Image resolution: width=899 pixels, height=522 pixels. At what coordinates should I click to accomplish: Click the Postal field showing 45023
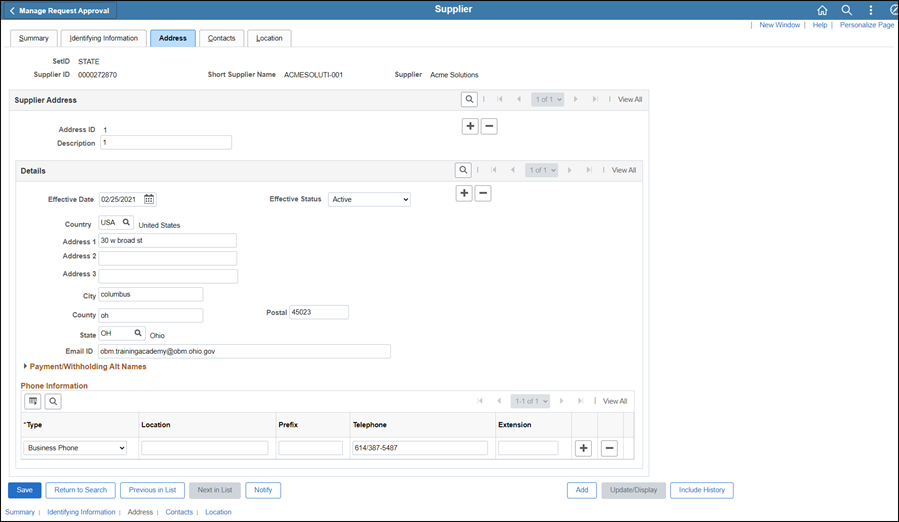[319, 312]
